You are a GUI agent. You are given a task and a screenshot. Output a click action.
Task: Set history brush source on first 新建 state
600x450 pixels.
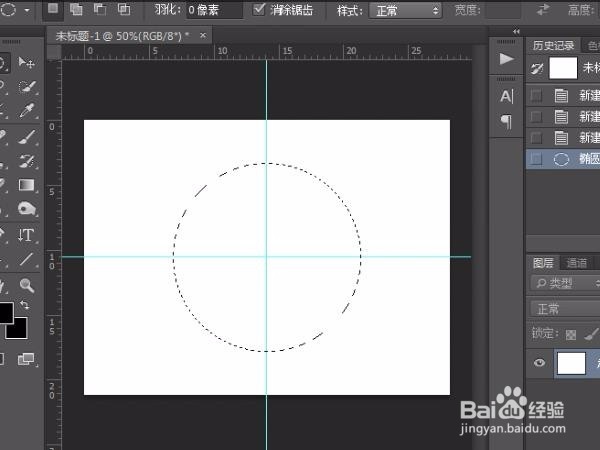(x=536, y=95)
